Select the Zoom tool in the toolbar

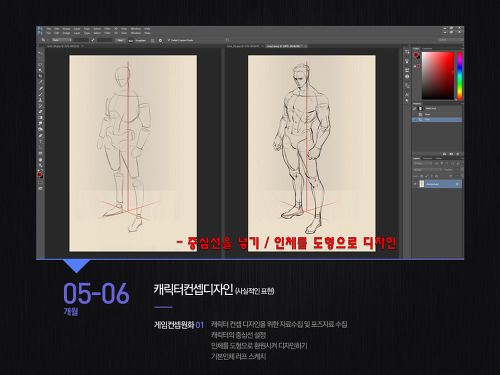41,166
